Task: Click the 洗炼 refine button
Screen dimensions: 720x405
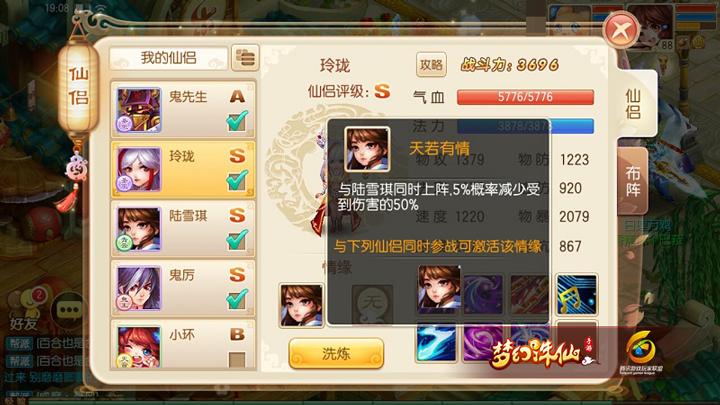Action: (x=336, y=354)
